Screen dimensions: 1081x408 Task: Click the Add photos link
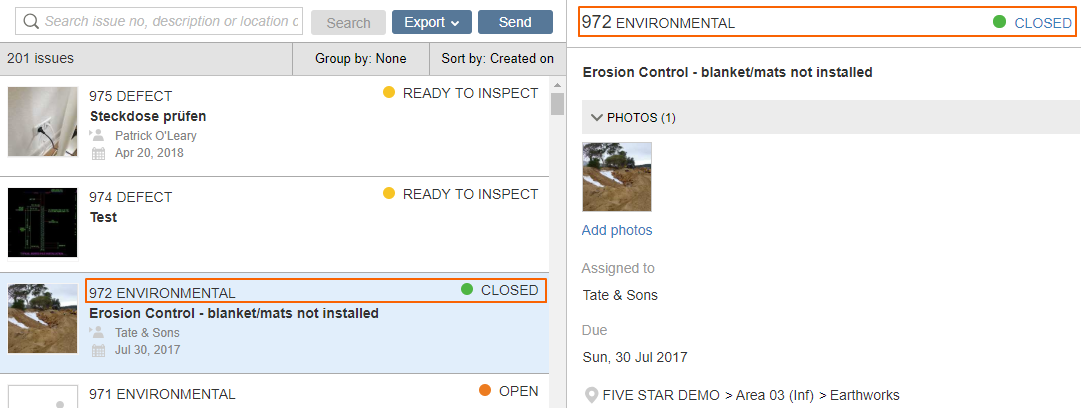point(617,230)
